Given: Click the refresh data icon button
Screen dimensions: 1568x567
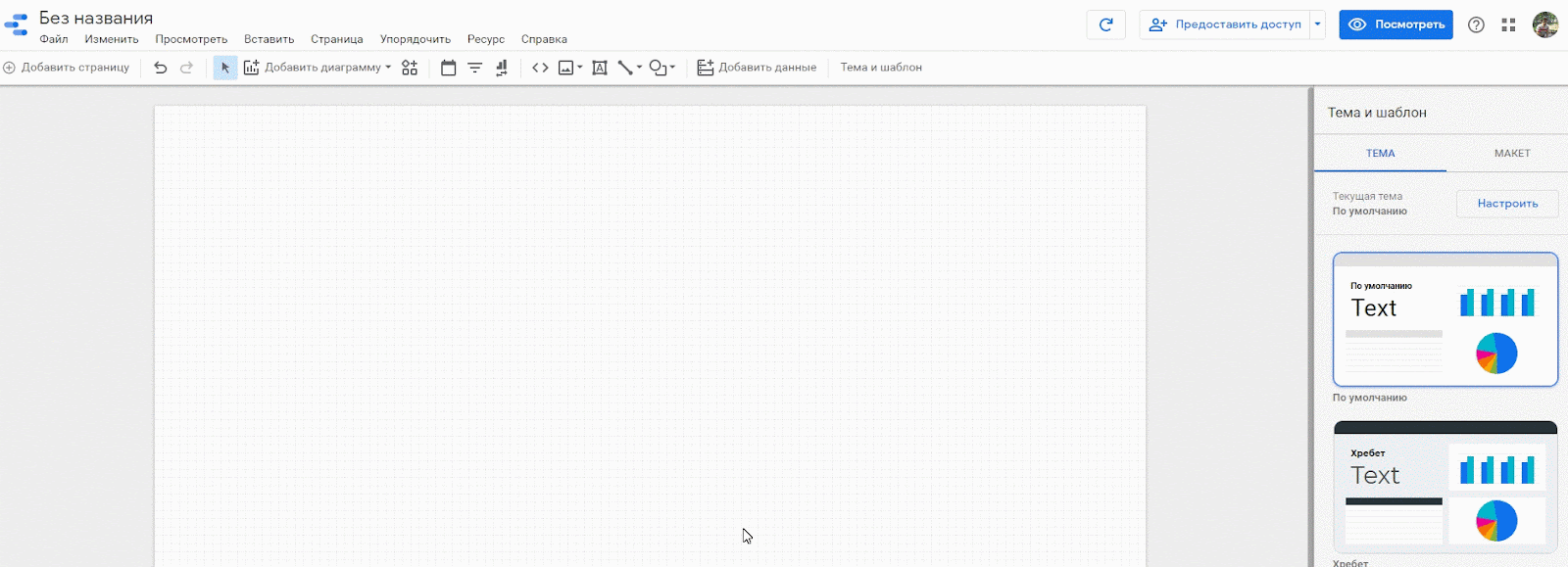Looking at the screenshot, I should click(x=1105, y=24).
